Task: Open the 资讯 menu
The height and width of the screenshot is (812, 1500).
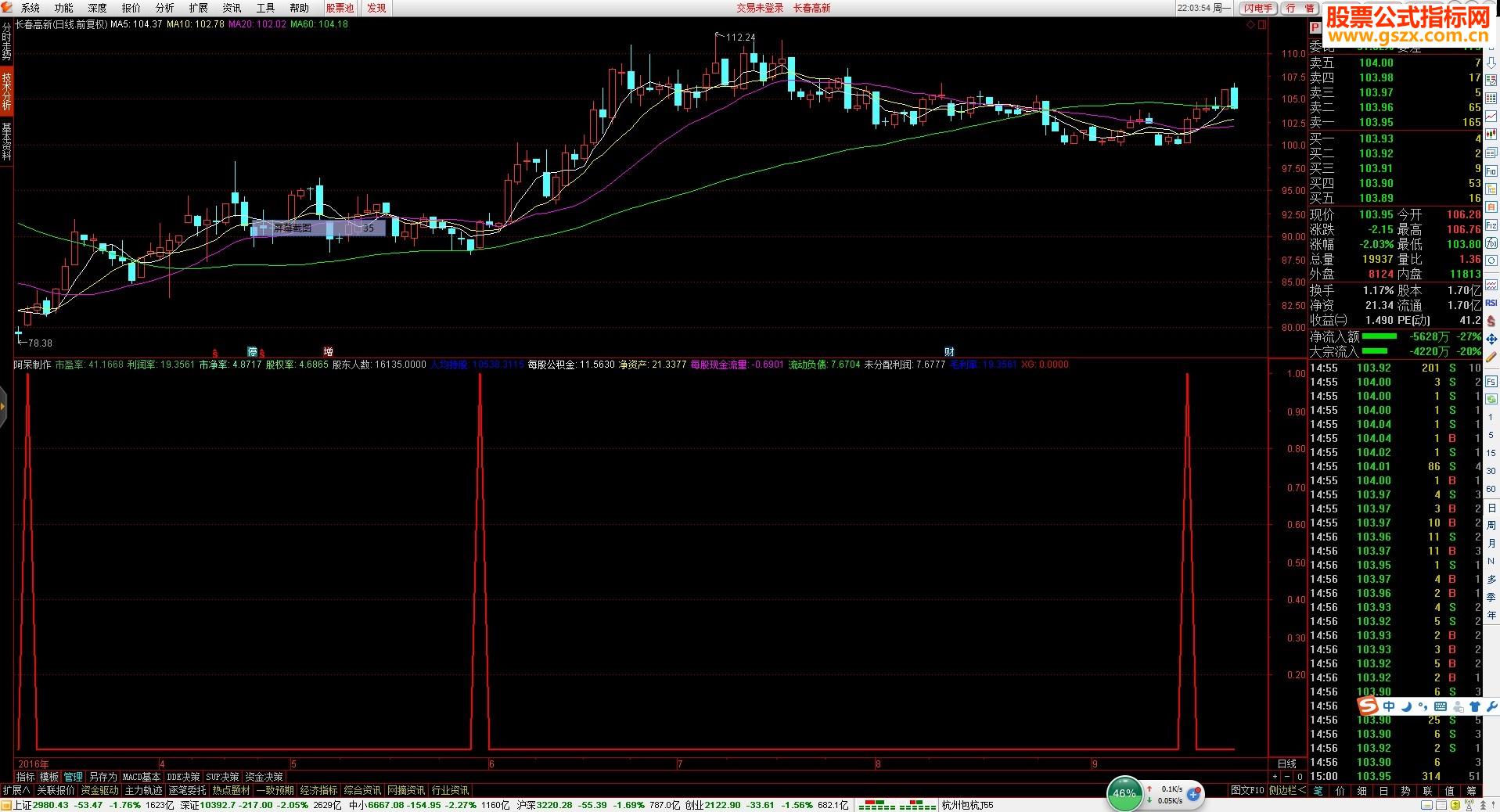Action: (x=232, y=8)
